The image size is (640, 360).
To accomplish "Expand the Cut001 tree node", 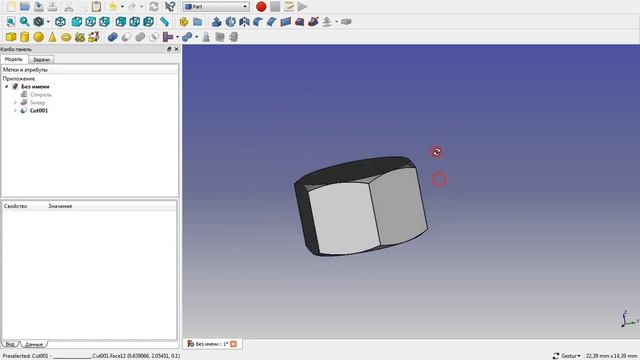I will click(x=16, y=111).
